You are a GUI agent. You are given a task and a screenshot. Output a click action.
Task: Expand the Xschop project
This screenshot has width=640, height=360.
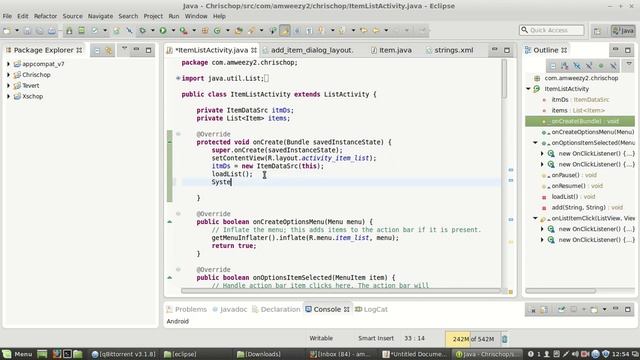point(8,96)
